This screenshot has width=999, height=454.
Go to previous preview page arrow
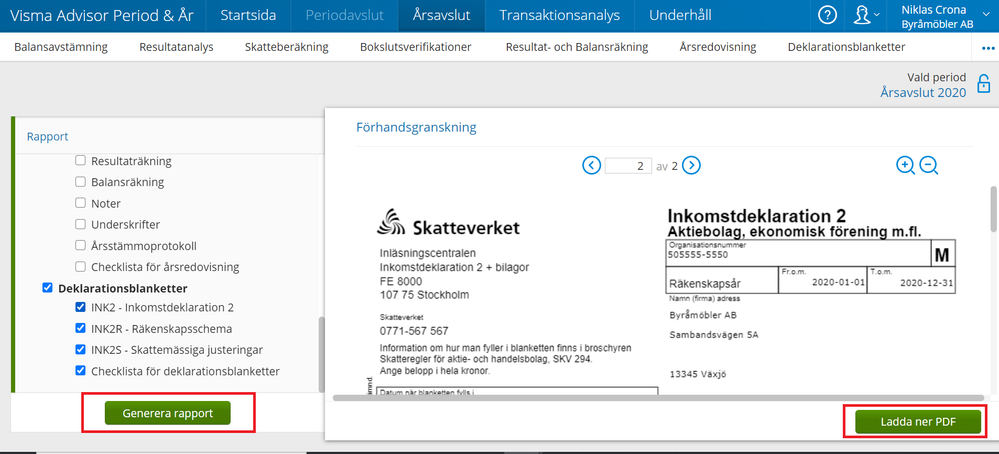(x=591, y=166)
